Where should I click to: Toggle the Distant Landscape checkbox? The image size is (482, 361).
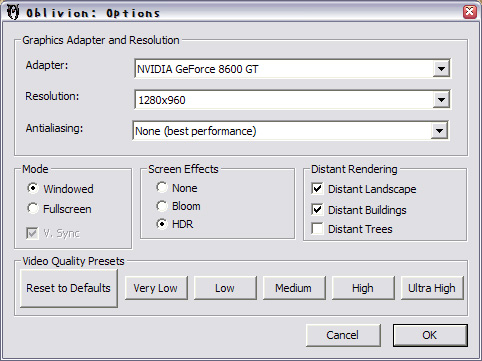click(x=317, y=189)
